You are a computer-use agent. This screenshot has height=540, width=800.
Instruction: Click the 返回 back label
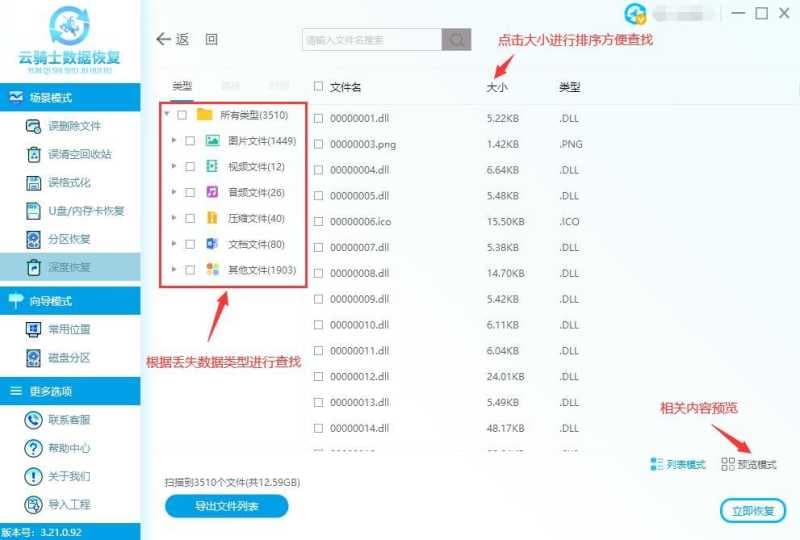[x=197, y=39]
